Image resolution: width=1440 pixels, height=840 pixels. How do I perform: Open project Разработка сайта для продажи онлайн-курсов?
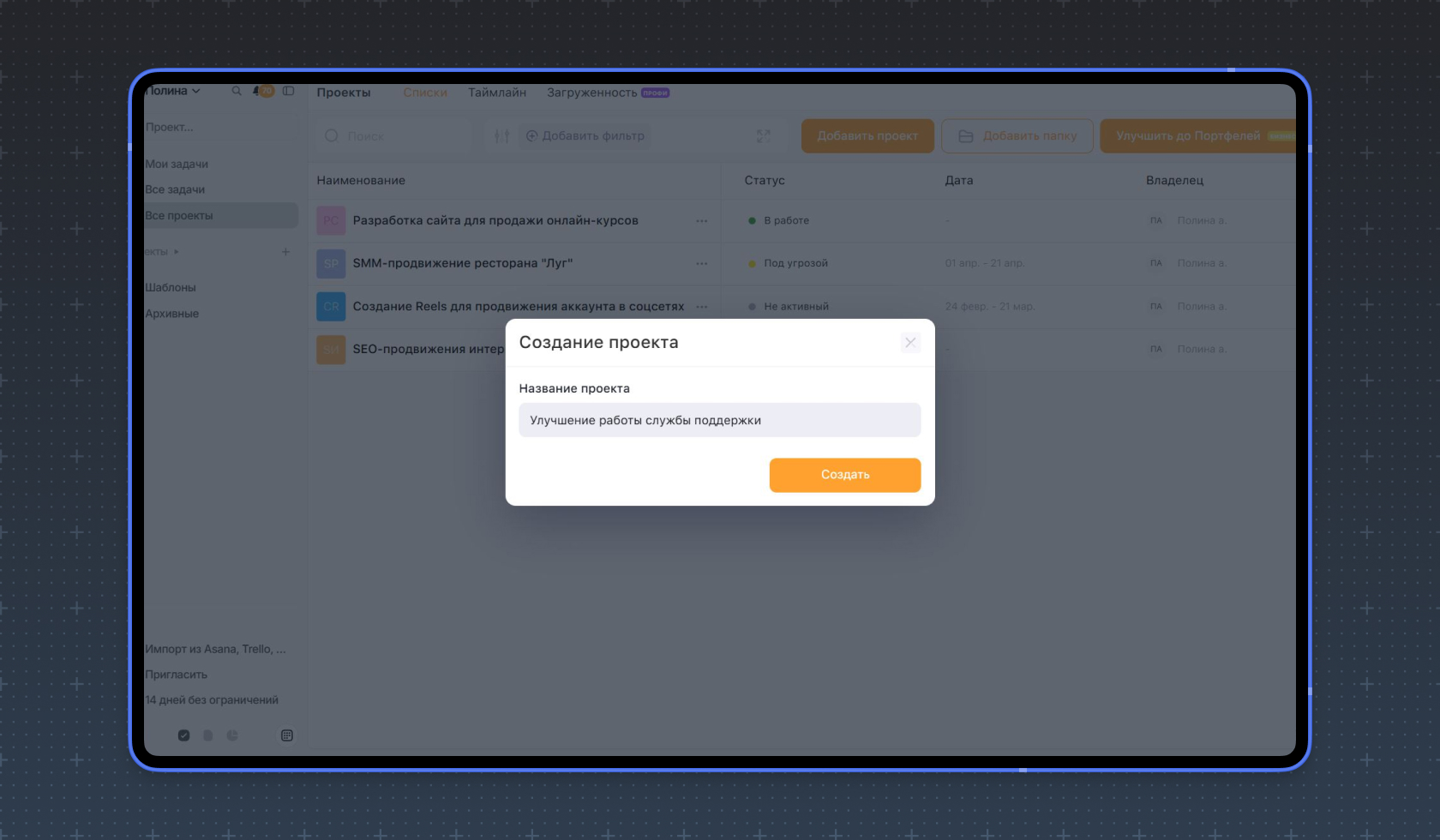[495, 220]
